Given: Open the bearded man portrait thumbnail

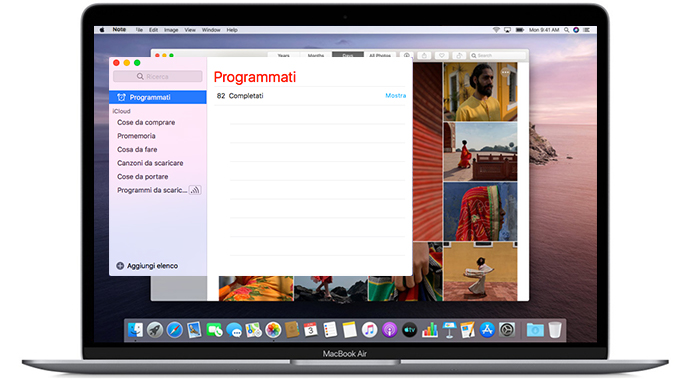Looking at the screenshot, I should click(480, 91).
